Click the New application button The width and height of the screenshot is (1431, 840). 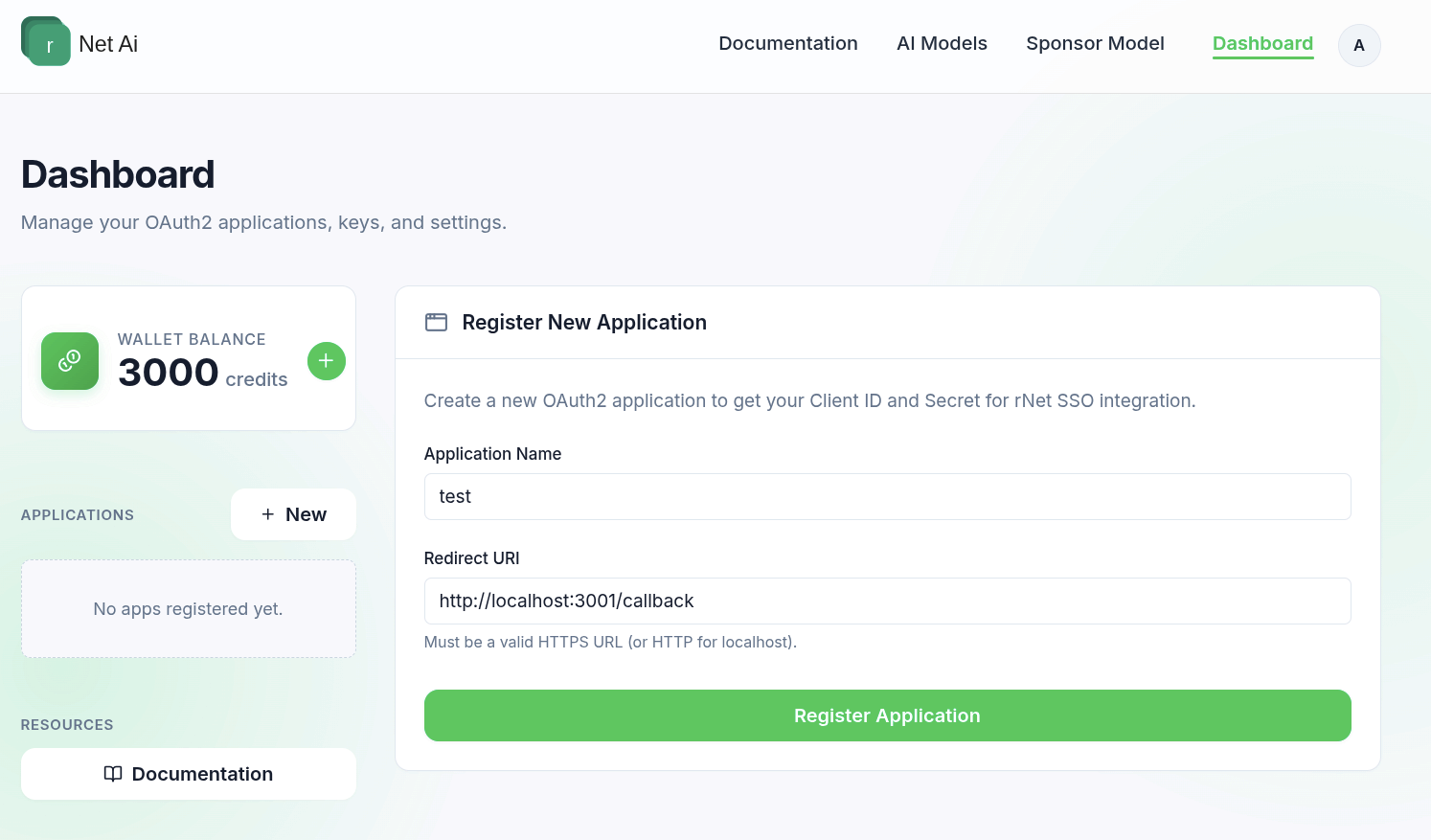click(x=293, y=514)
